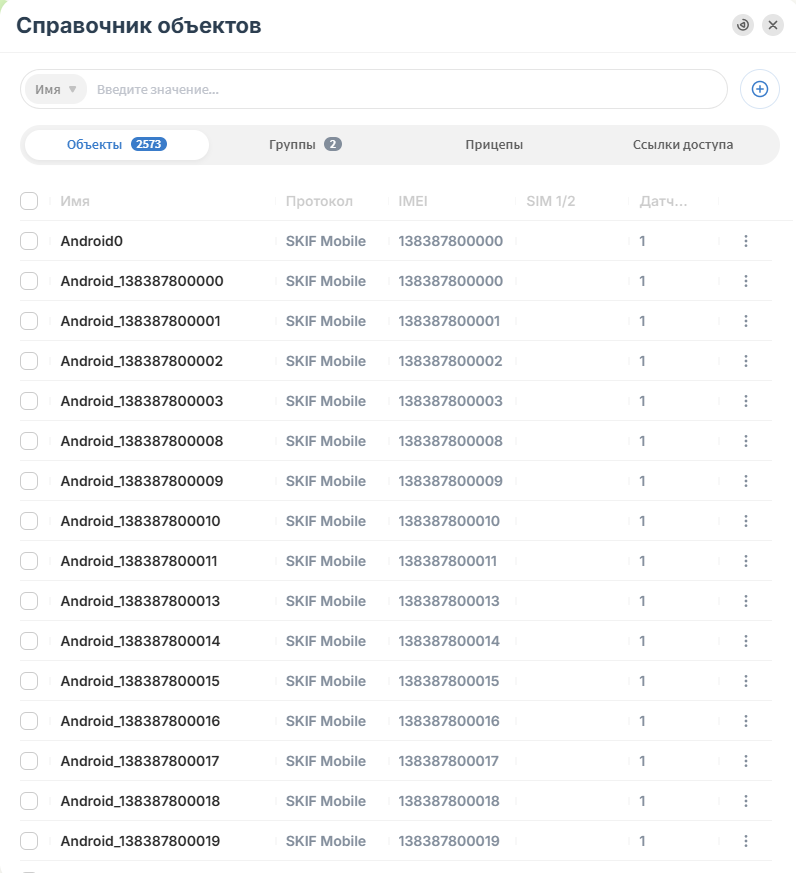796x873 pixels.
Task: Check the Android_138387800003 row checkbox
Action: 29,401
